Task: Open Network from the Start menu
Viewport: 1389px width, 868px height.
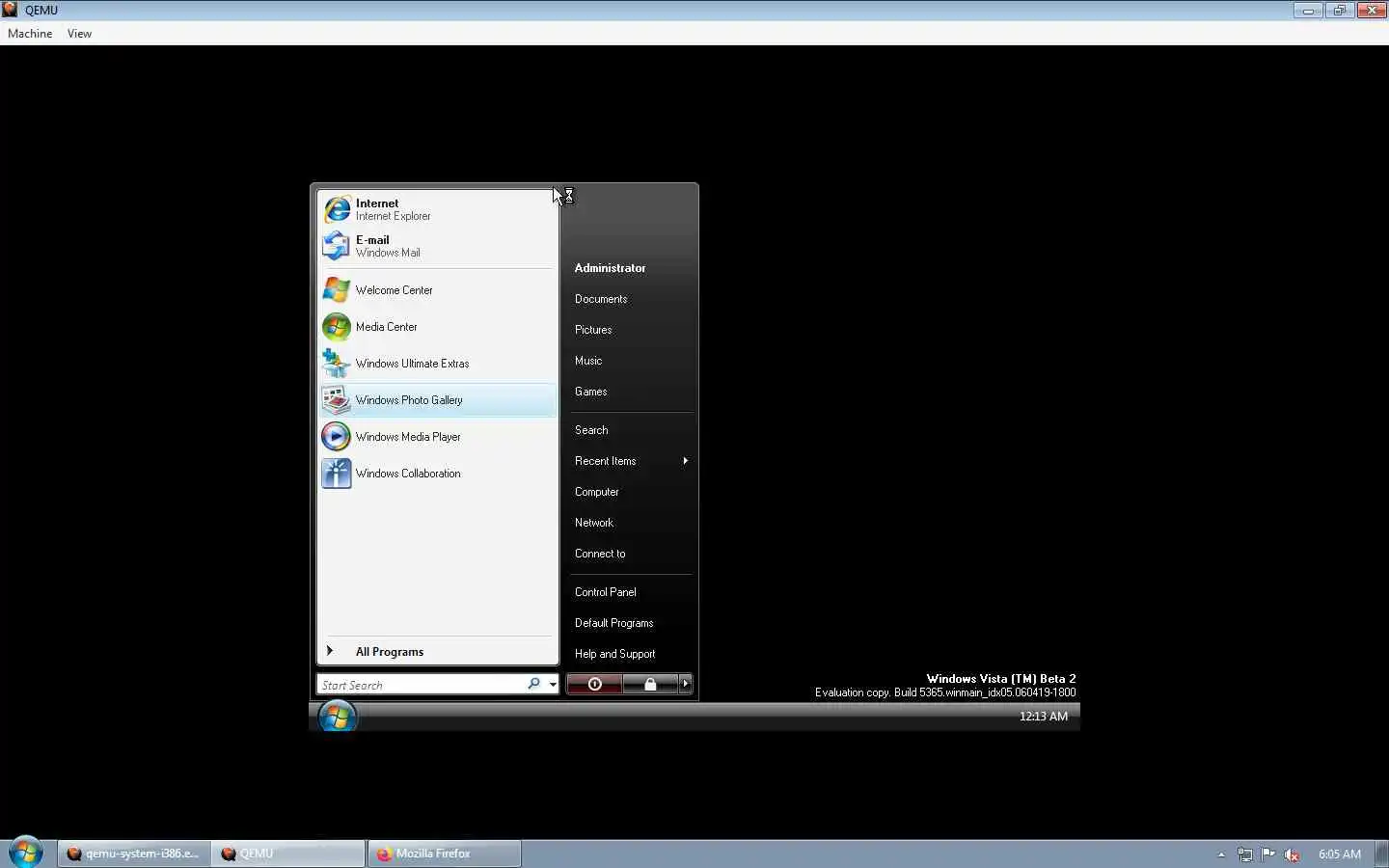Action: (594, 523)
